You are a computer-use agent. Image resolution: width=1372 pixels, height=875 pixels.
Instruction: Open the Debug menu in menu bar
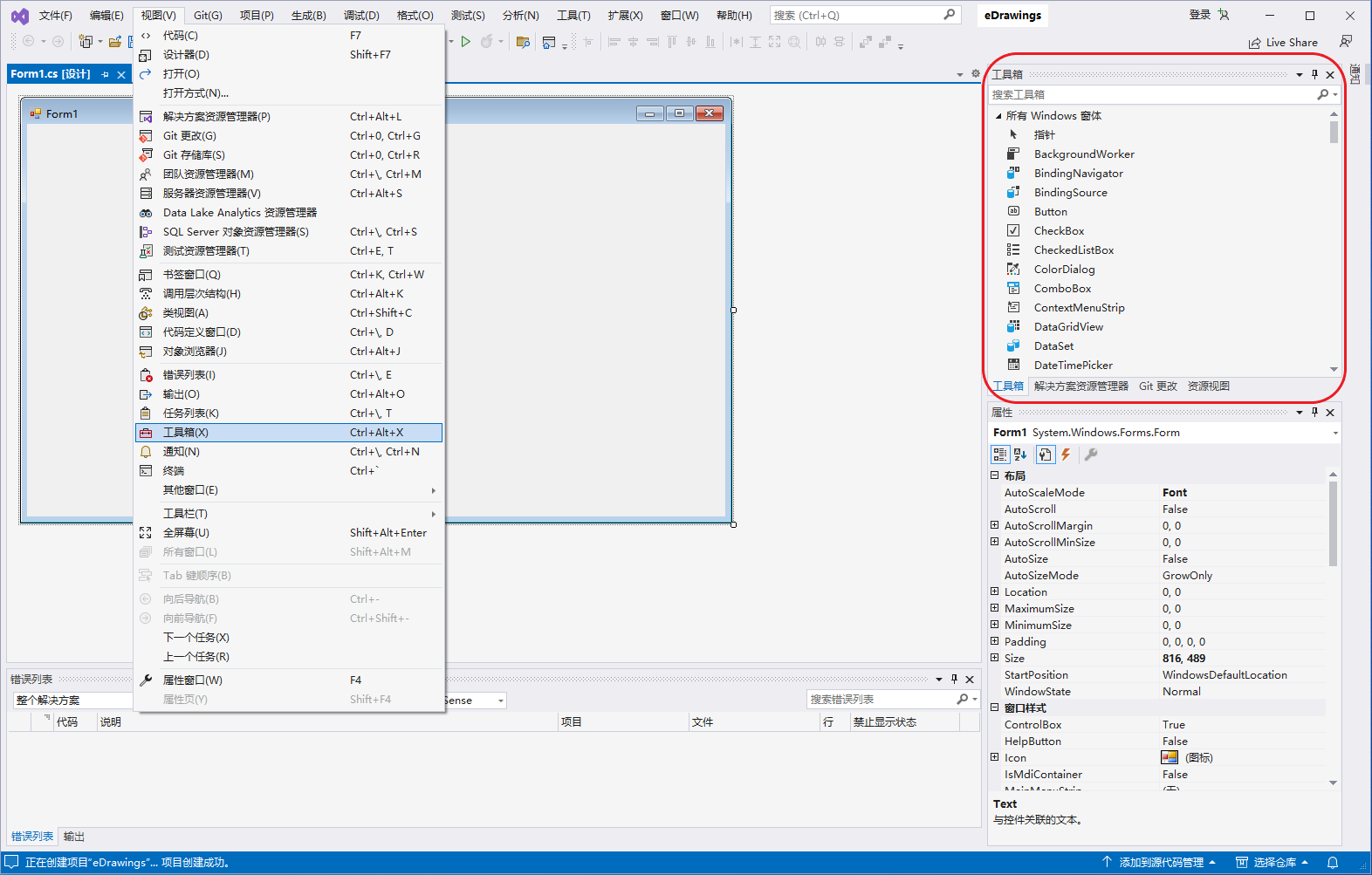tap(361, 16)
